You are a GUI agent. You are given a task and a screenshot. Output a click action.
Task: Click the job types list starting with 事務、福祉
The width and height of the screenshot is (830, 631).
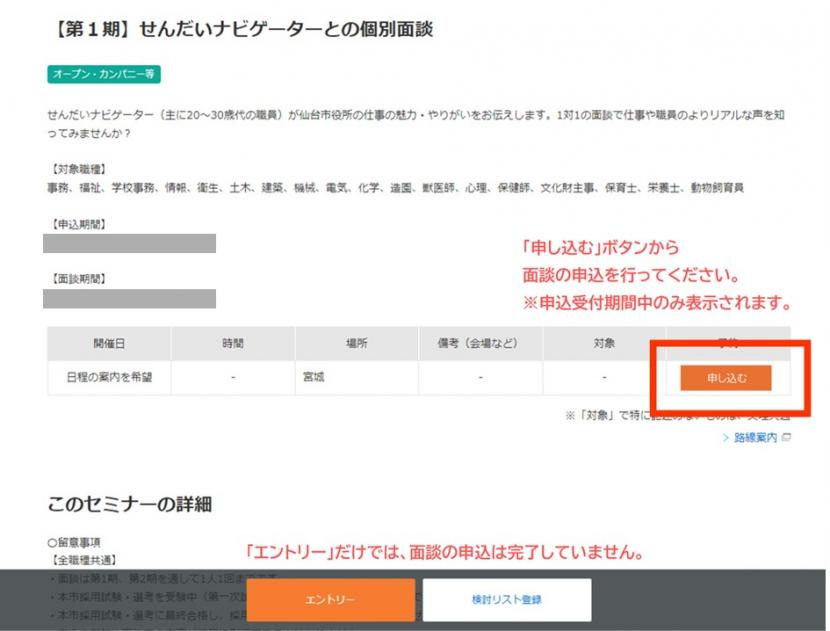coord(395,188)
